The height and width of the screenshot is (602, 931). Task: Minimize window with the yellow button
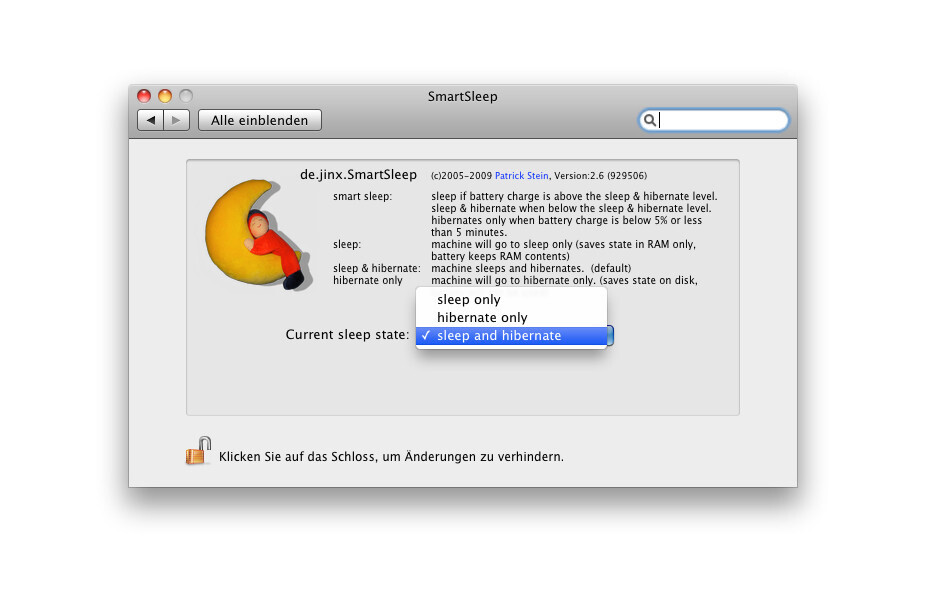[x=165, y=96]
